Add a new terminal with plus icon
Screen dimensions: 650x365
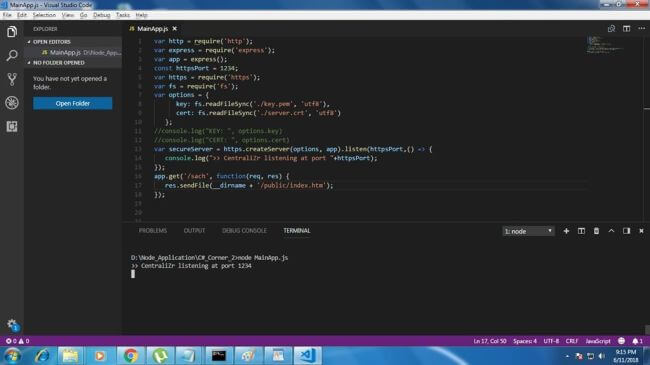pyautogui.click(x=566, y=231)
